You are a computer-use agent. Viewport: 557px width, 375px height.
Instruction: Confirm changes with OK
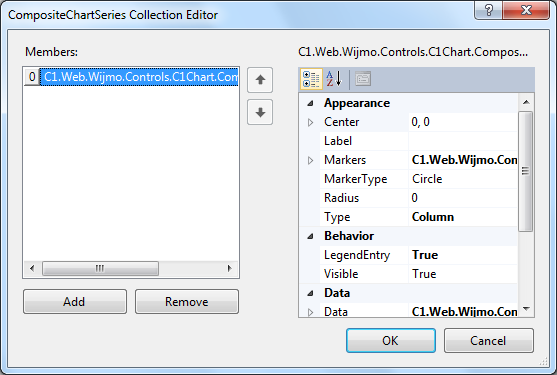click(391, 341)
